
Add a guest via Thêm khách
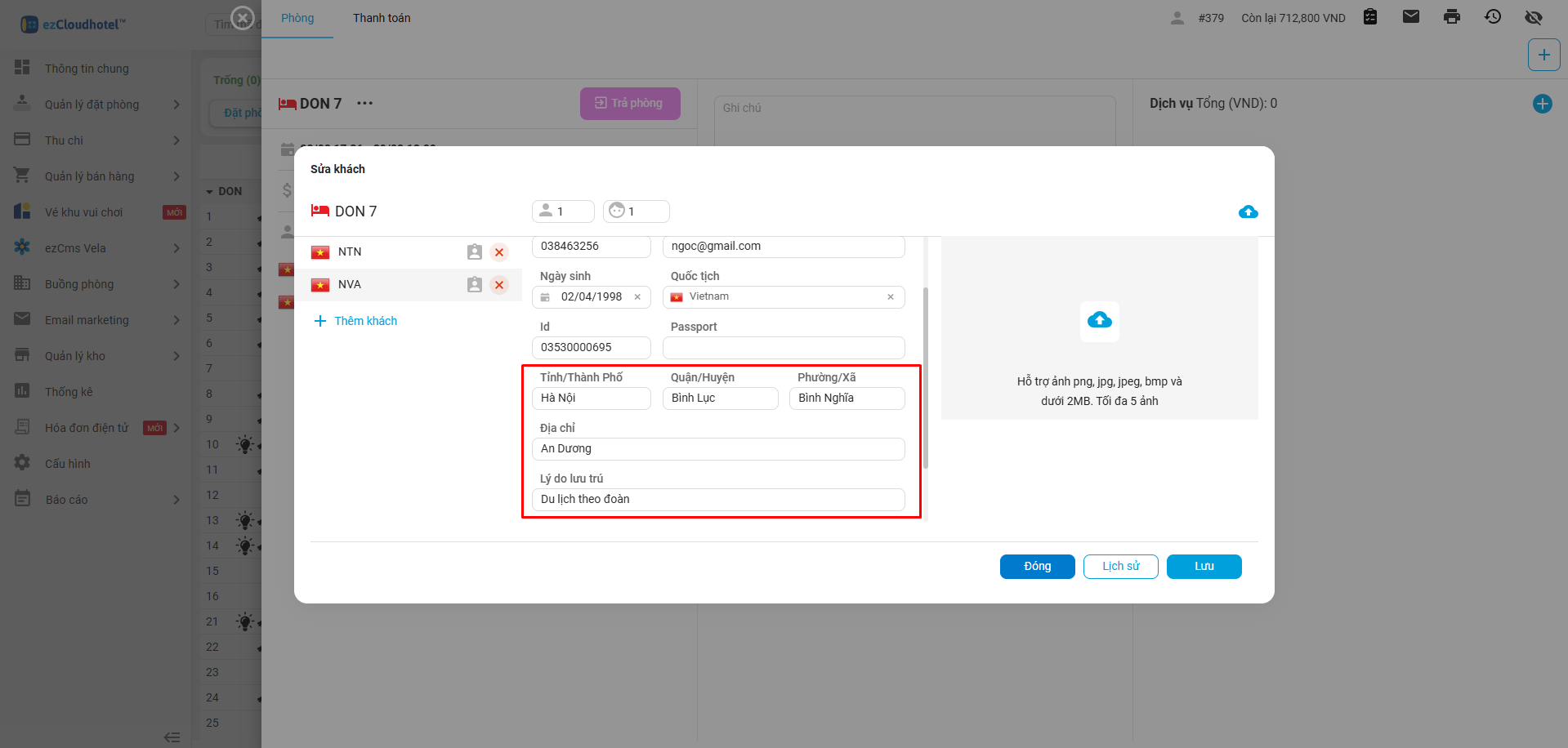click(356, 321)
